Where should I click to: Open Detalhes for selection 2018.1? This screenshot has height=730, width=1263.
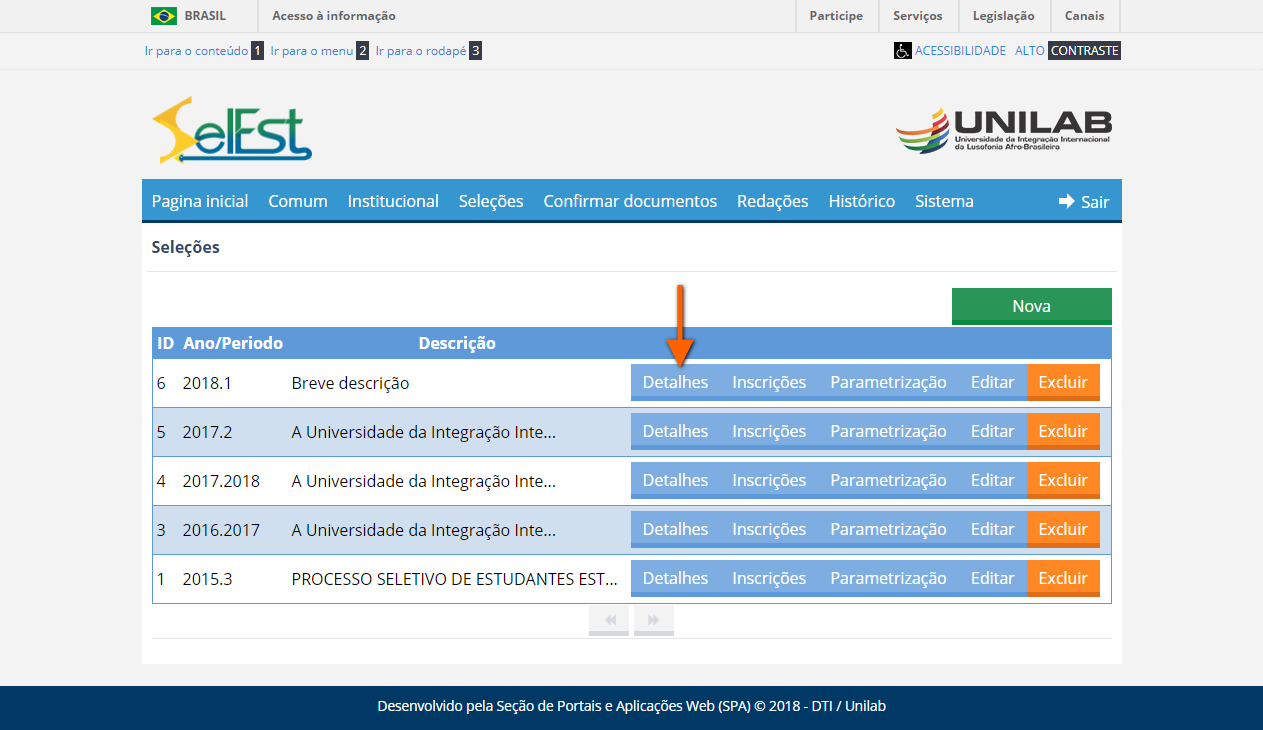[675, 381]
